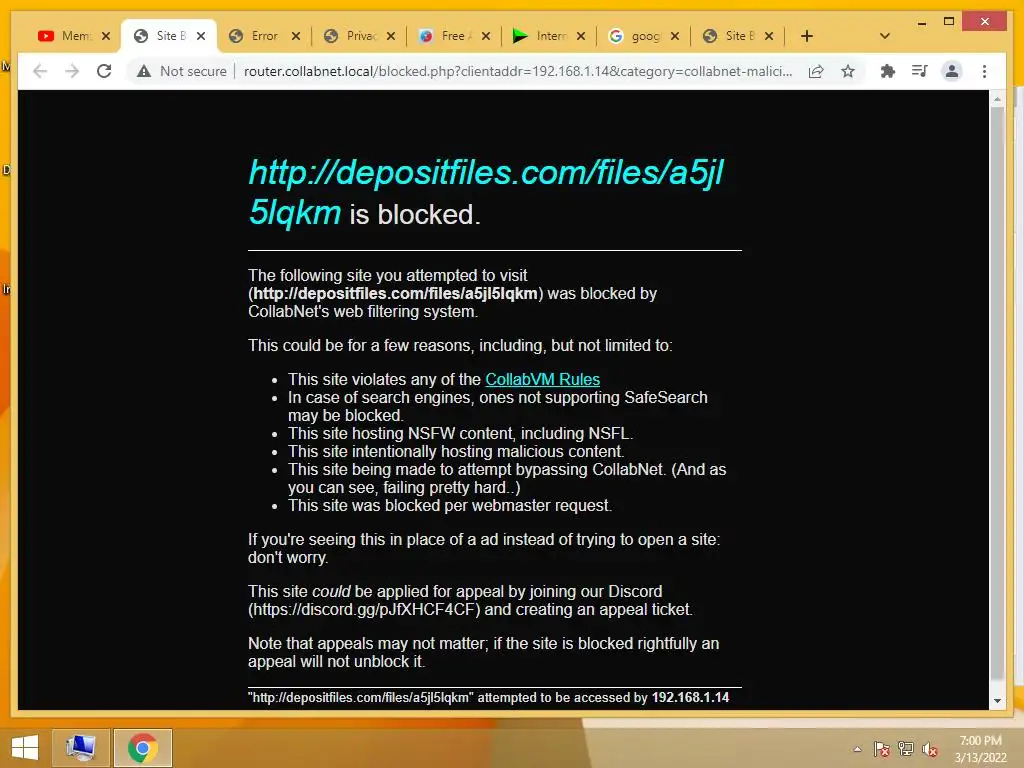Close the Free tab
The width and height of the screenshot is (1024, 768).
point(485,36)
